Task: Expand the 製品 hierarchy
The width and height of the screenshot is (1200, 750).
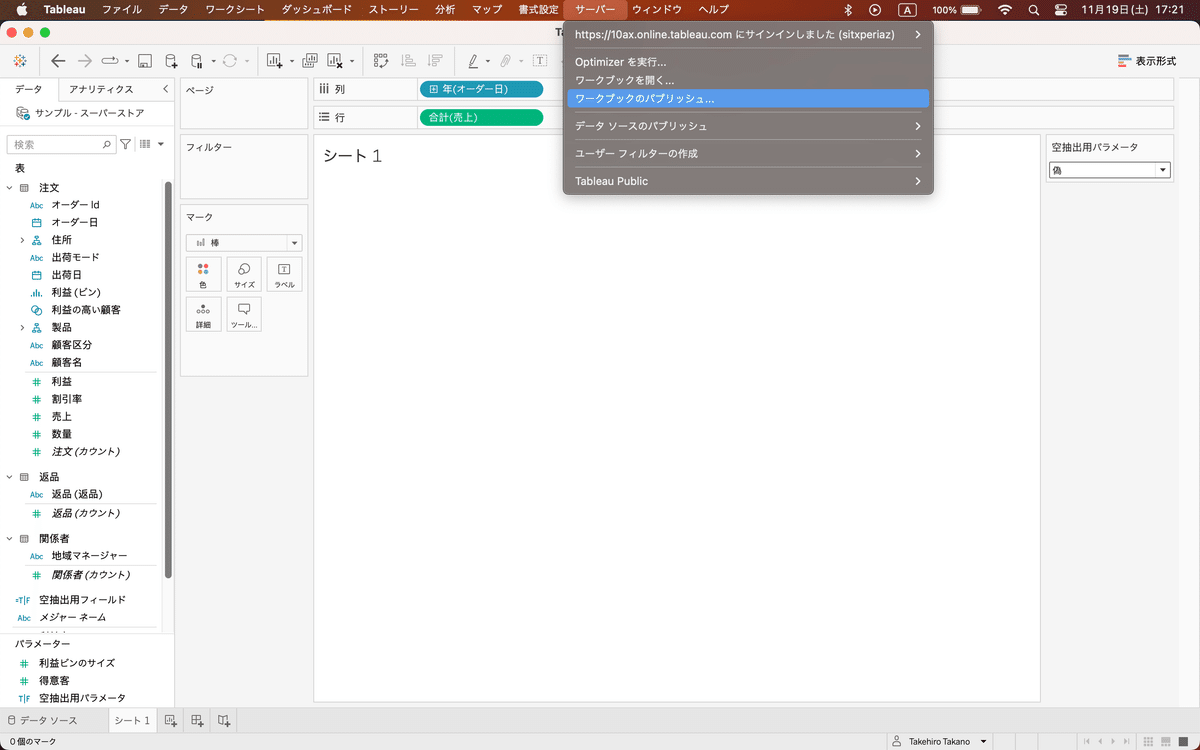Action: coord(22,327)
